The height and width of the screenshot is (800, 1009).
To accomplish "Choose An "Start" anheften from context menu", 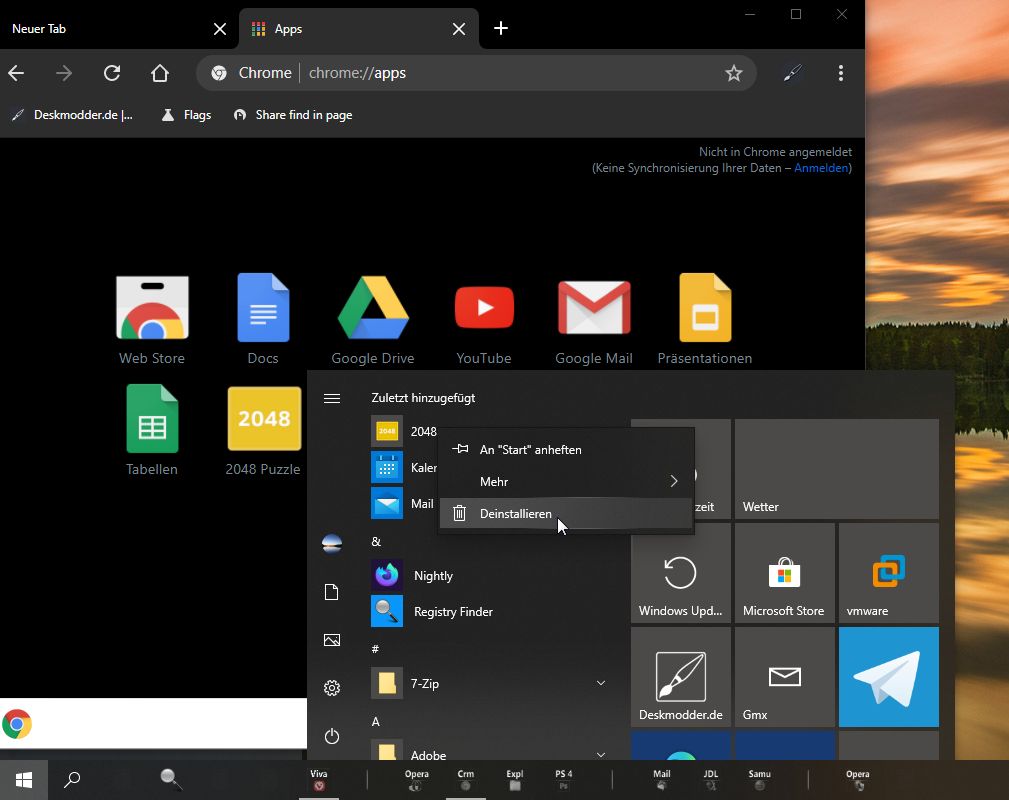I will (x=566, y=450).
